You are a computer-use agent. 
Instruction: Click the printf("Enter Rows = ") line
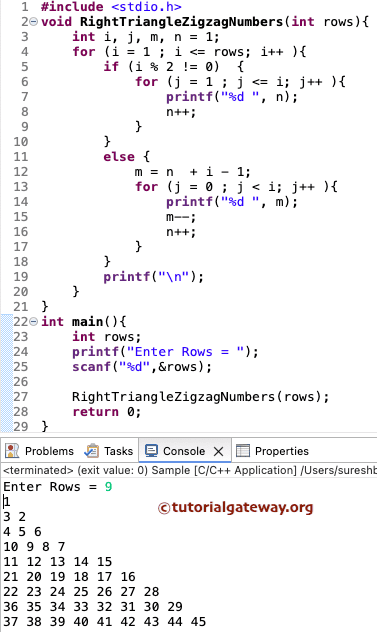click(165, 352)
